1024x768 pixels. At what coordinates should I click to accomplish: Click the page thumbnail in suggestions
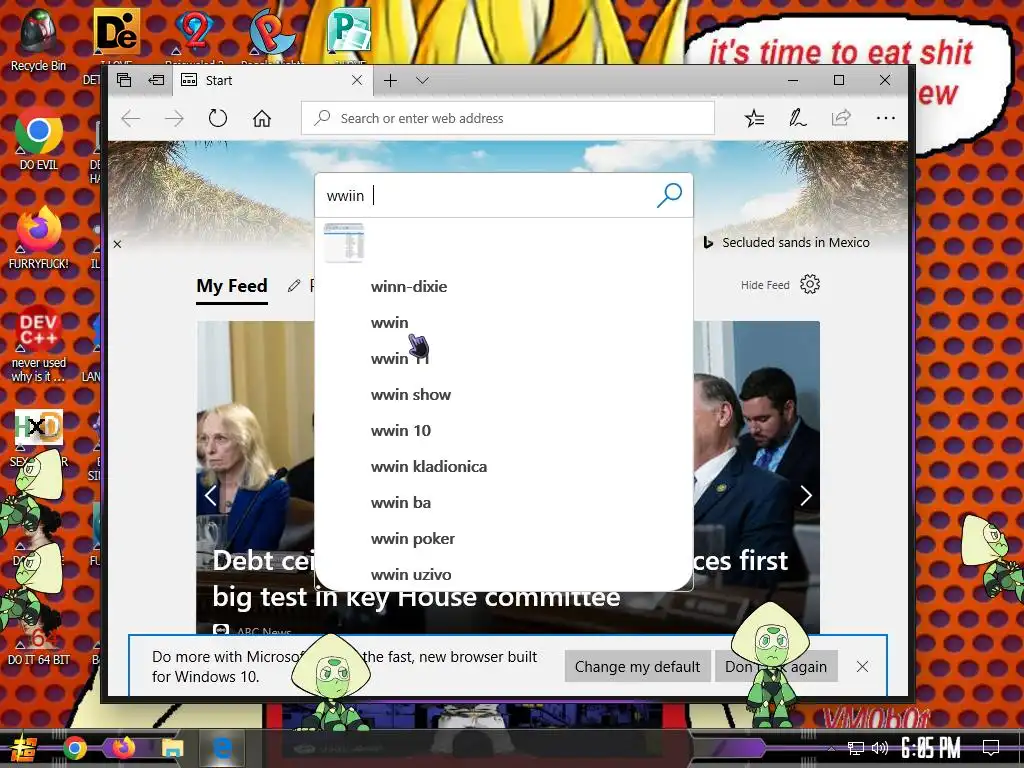344,242
